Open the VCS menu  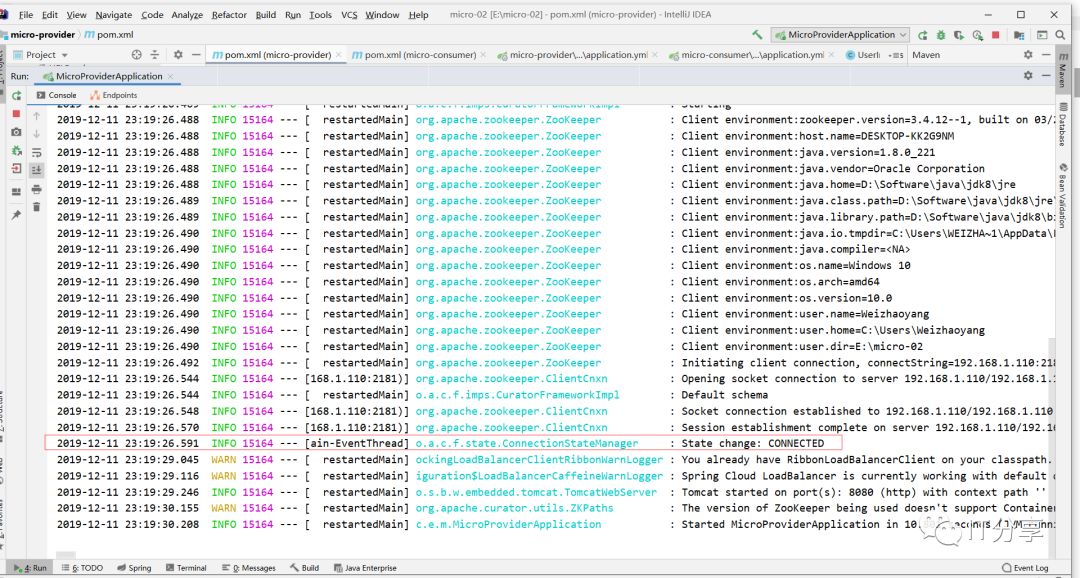(x=349, y=14)
